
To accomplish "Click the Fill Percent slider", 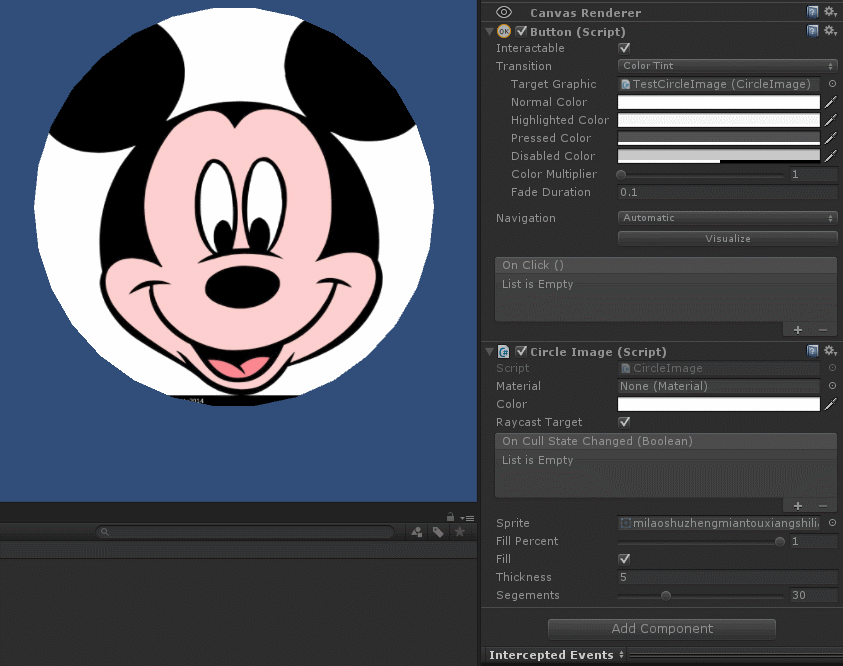I will 701,541.
